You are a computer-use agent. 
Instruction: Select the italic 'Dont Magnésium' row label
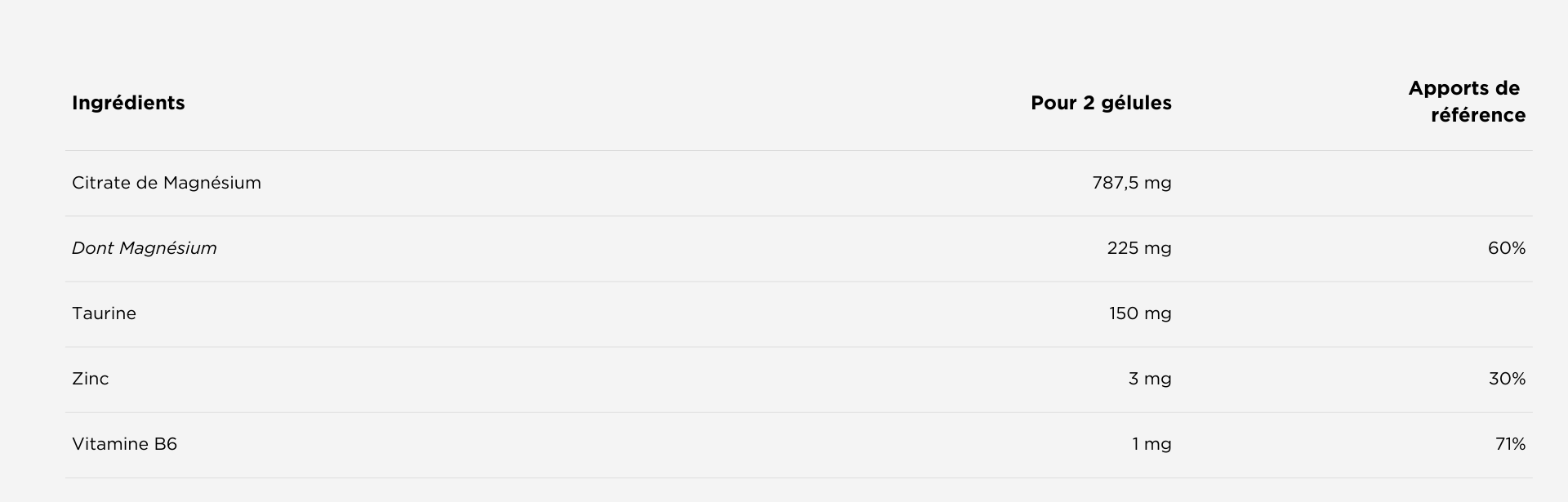[x=145, y=248]
